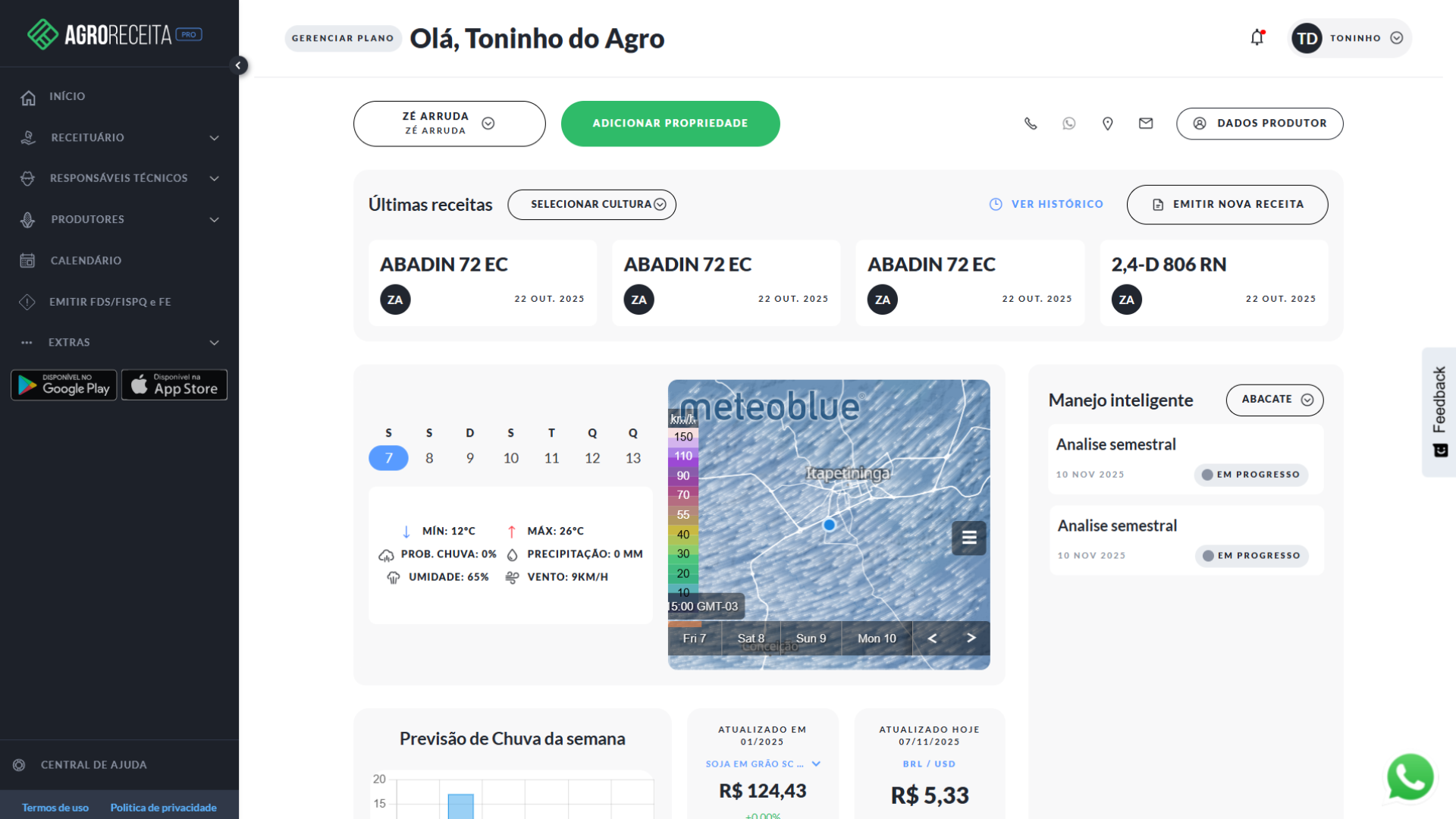Screen dimensions: 1456x819
Task: Open Emitir FDS/FISPQ e FE section
Action: pyautogui.click(x=110, y=301)
